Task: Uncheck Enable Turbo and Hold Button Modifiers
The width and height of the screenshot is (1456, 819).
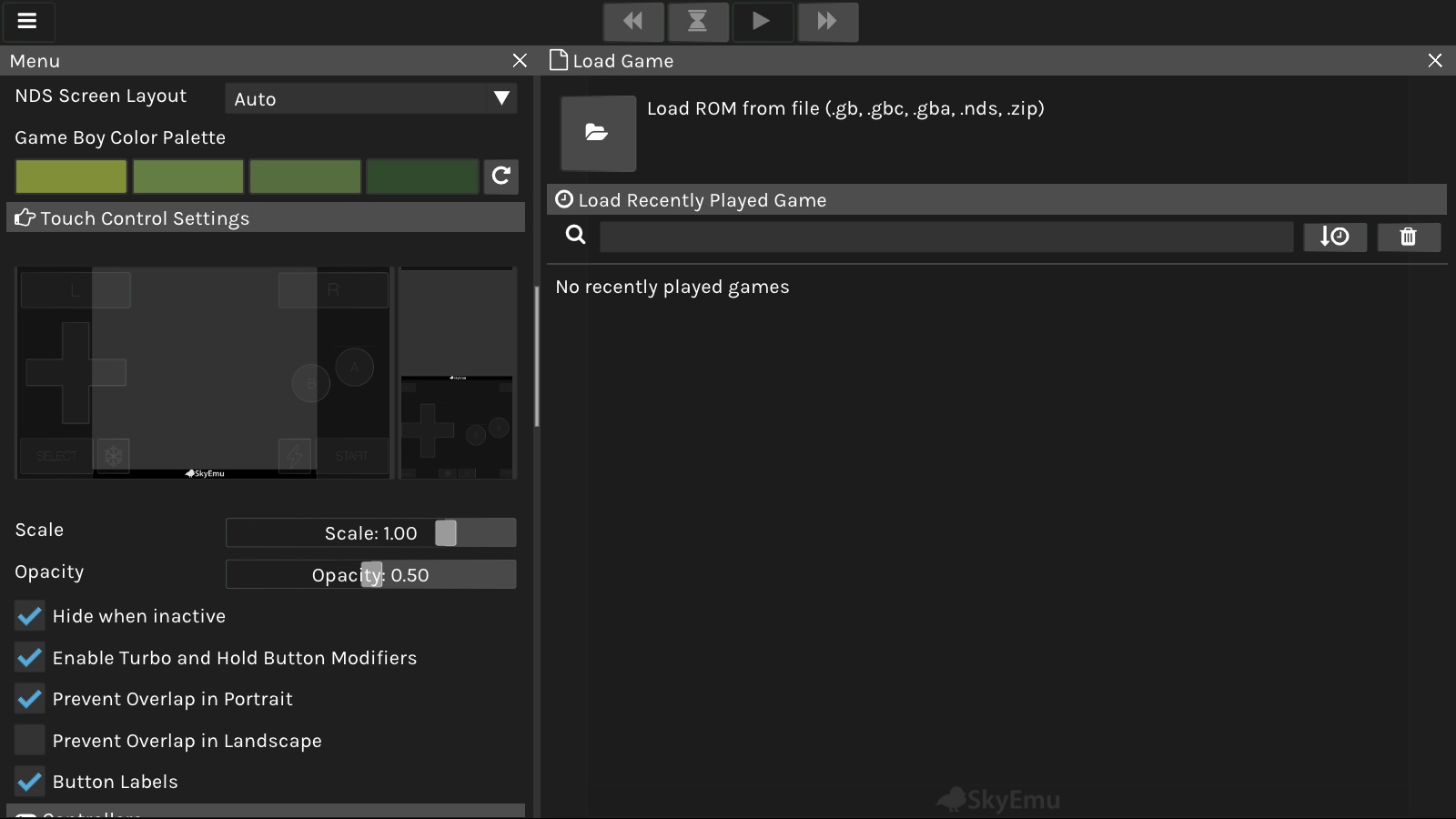Action: point(29,658)
